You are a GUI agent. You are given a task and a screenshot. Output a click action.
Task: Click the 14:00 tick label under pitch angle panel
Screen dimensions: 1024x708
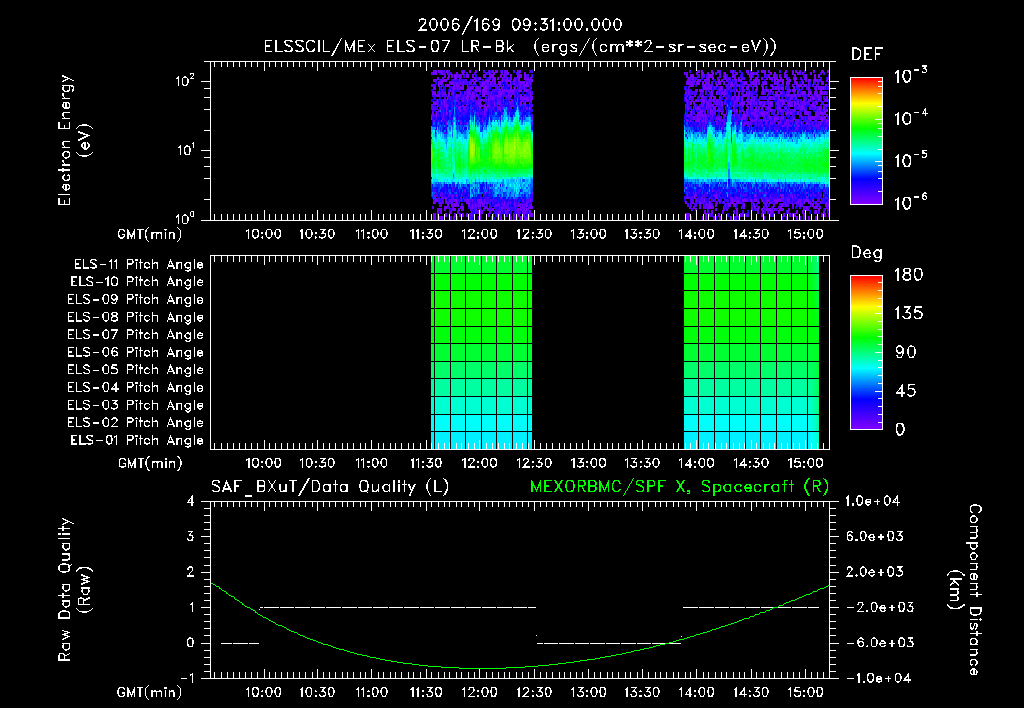(696, 464)
